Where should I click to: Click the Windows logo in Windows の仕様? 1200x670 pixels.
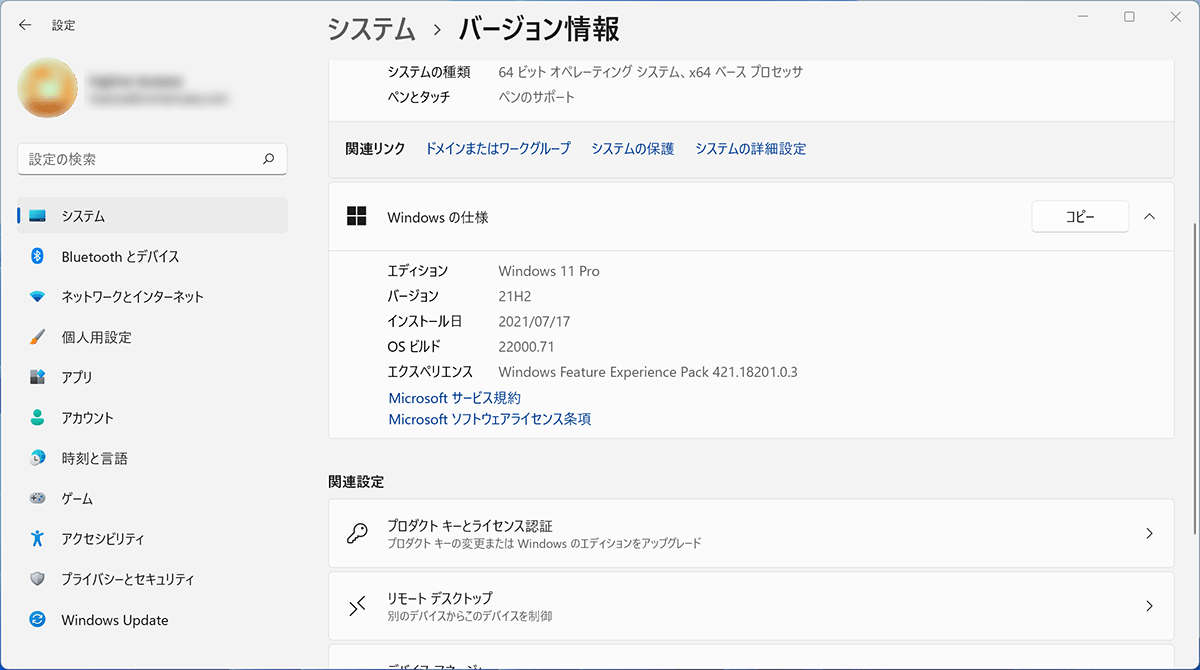(355, 216)
